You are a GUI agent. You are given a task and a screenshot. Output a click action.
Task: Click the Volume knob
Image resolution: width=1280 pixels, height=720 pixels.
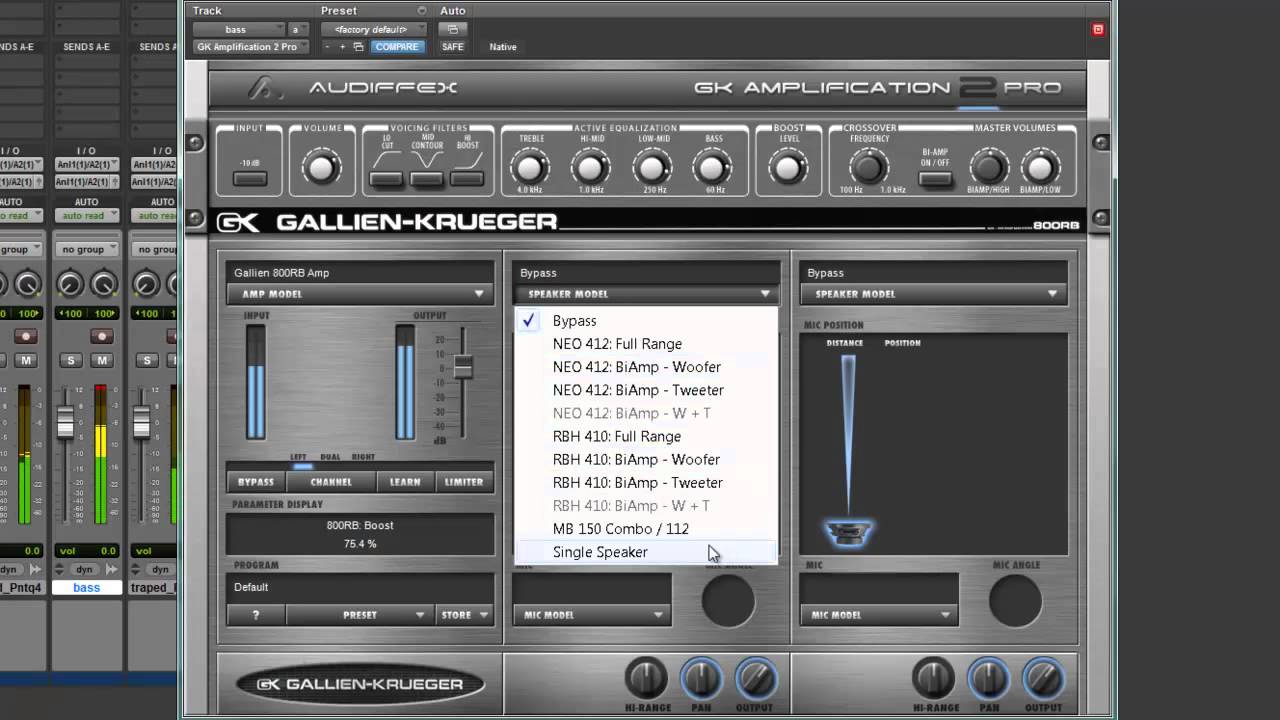click(x=321, y=167)
